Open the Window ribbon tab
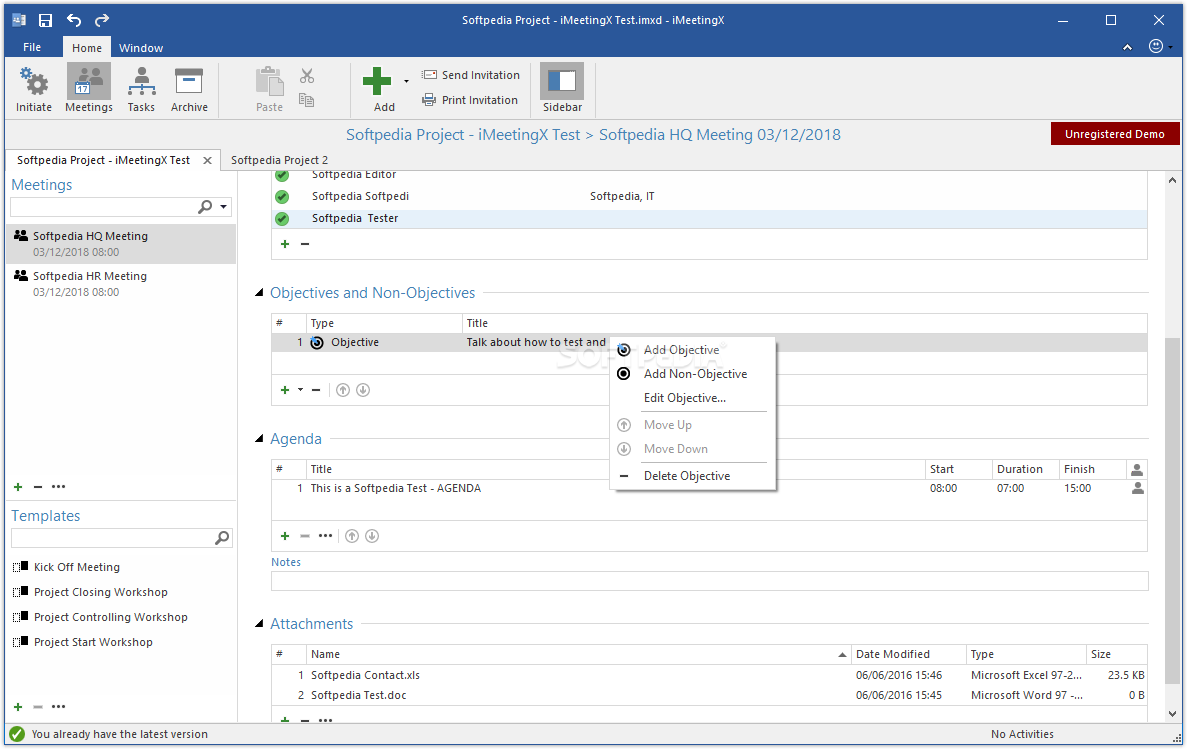The image size is (1187, 749). coord(141,48)
